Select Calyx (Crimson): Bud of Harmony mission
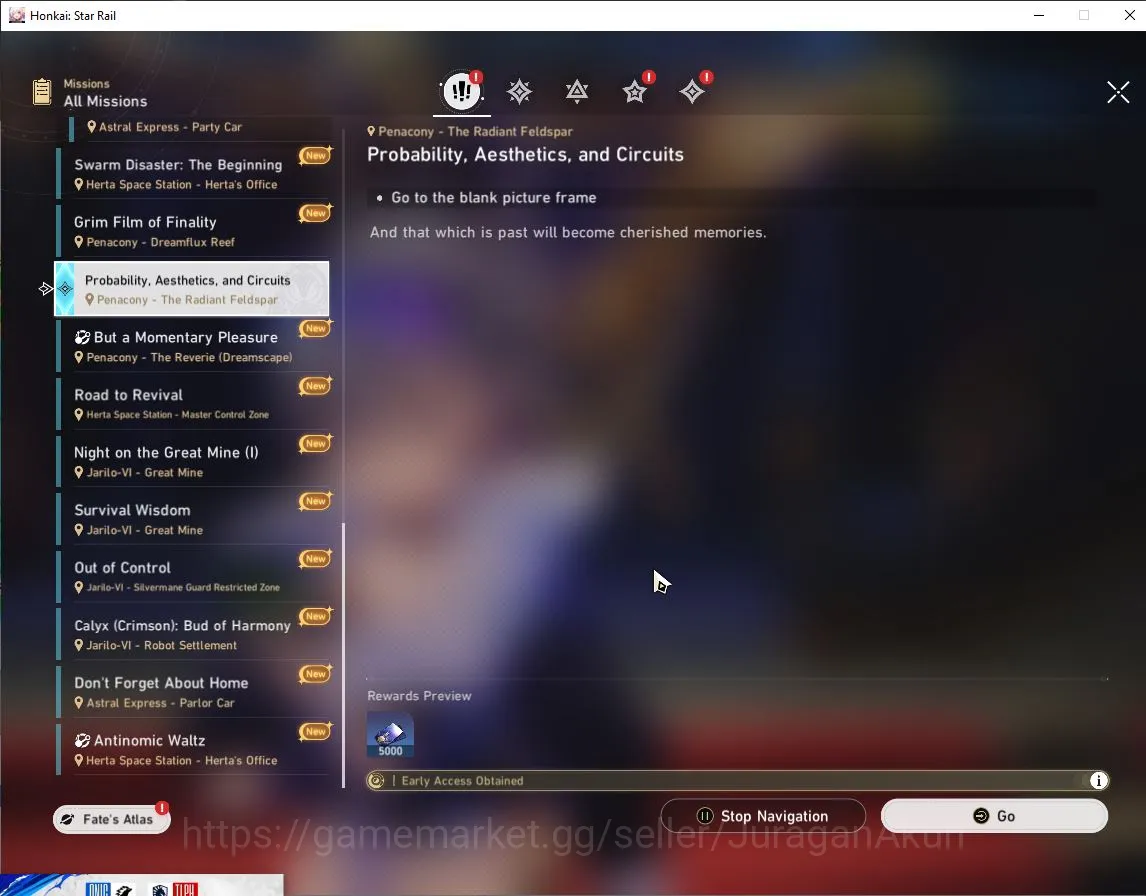The height and width of the screenshot is (896, 1146). pyautogui.click(x=193, y=634)
